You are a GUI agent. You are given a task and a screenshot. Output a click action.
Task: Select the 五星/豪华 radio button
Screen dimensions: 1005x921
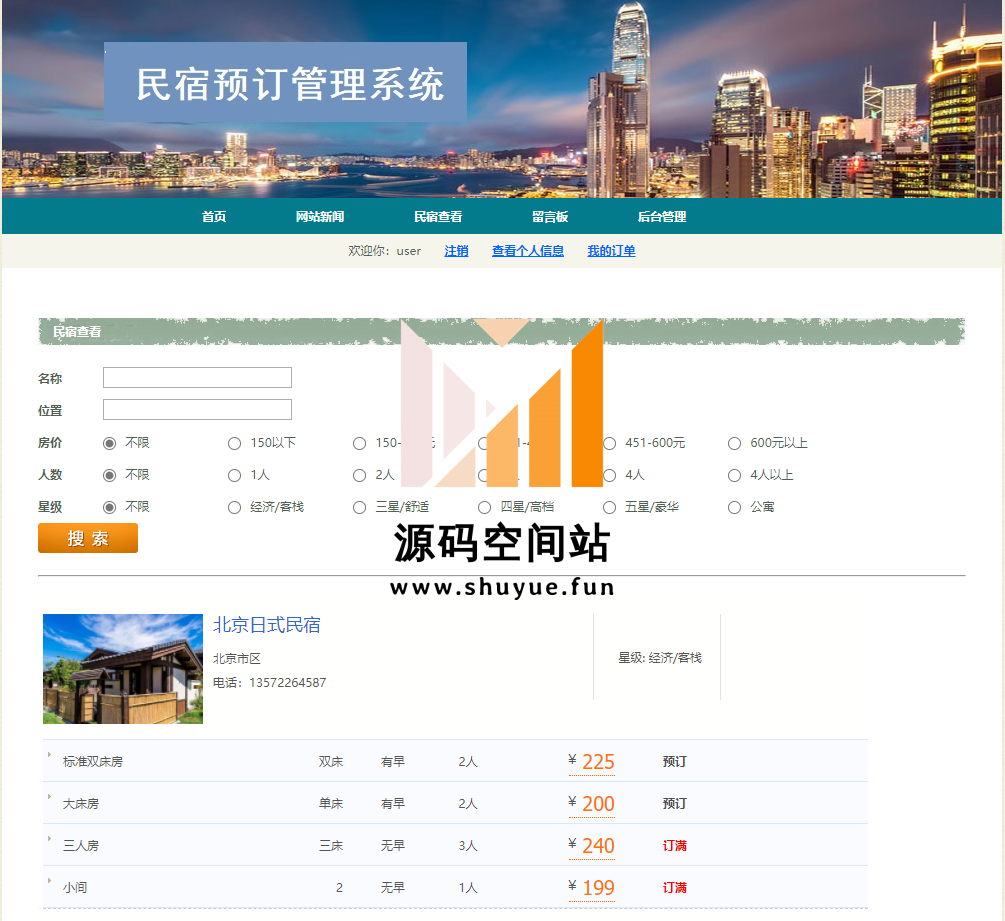(610, 508)
